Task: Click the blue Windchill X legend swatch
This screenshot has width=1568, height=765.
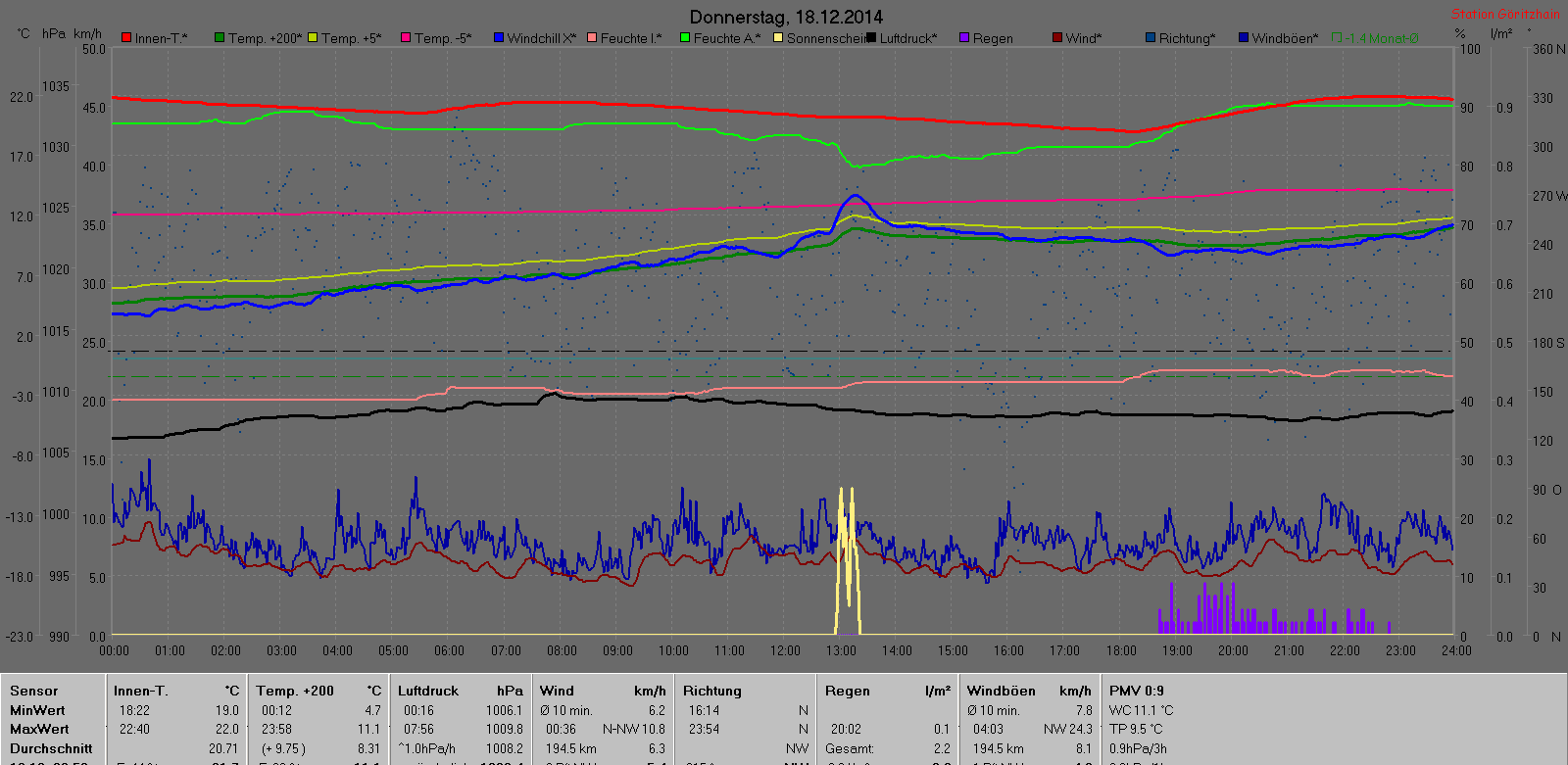Action: tap(499, 38)
